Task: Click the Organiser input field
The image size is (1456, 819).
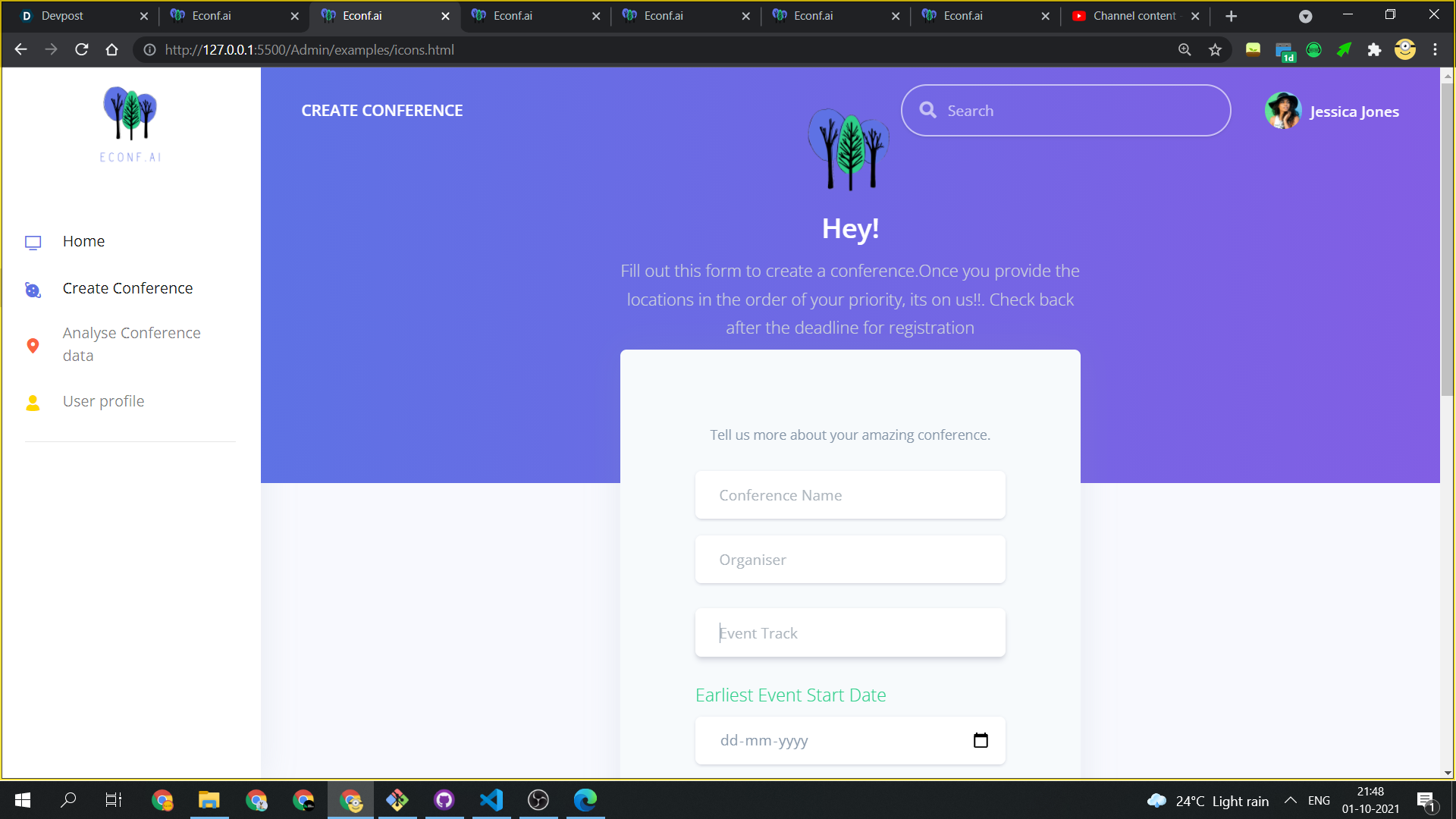Action: click(850, 560)
